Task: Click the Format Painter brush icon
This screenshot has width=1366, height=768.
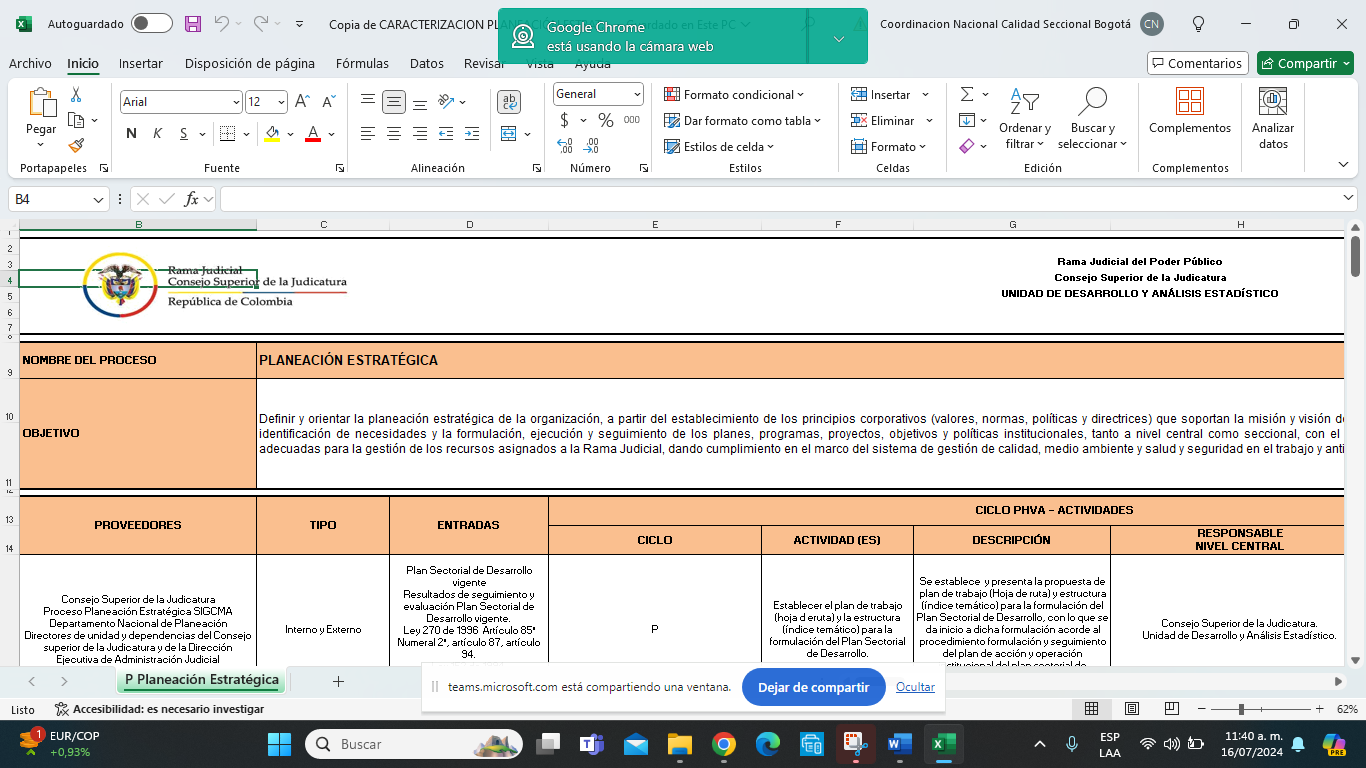Action: [x=76, y=146]
